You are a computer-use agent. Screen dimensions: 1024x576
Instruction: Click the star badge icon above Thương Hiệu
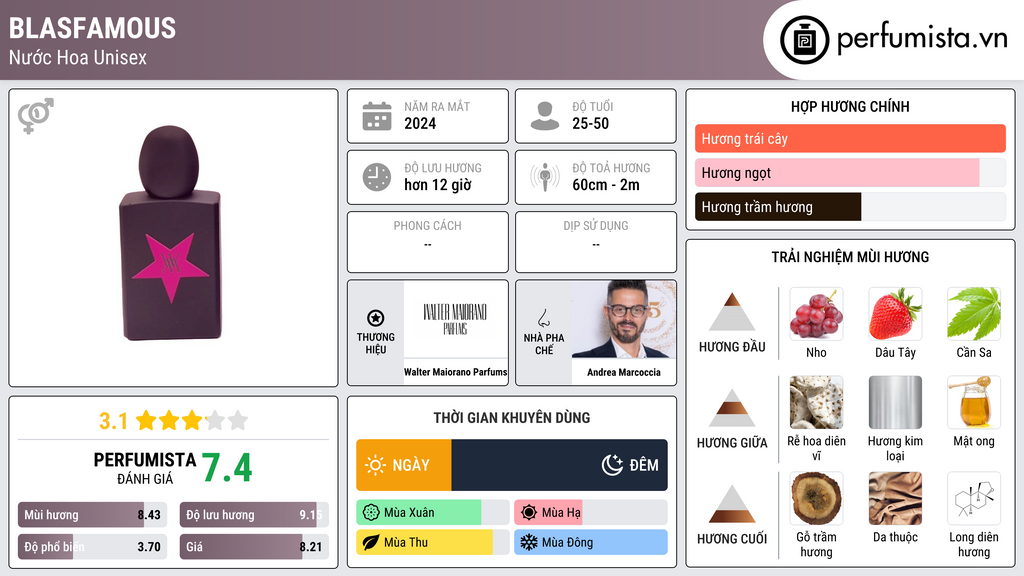[x=376, y=318]
